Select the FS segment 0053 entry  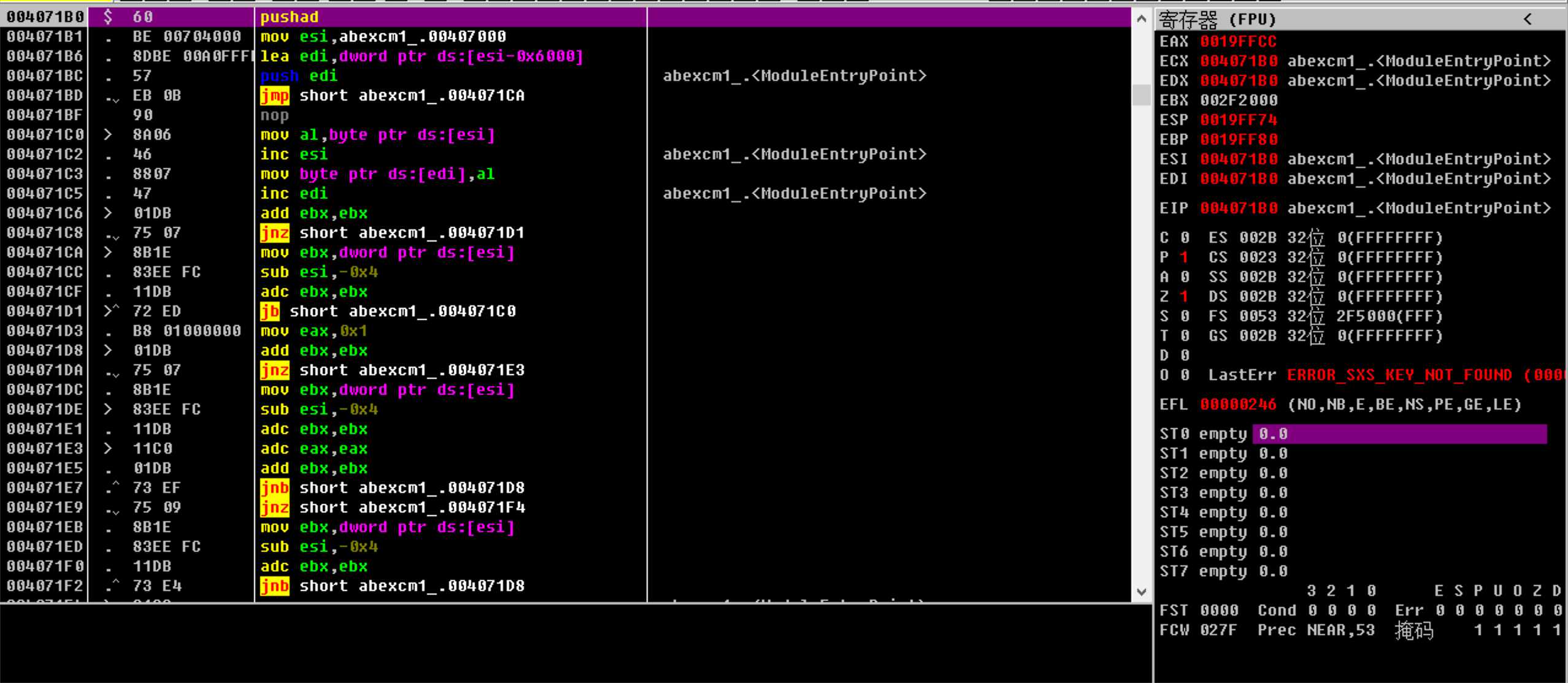(1326, 316)
